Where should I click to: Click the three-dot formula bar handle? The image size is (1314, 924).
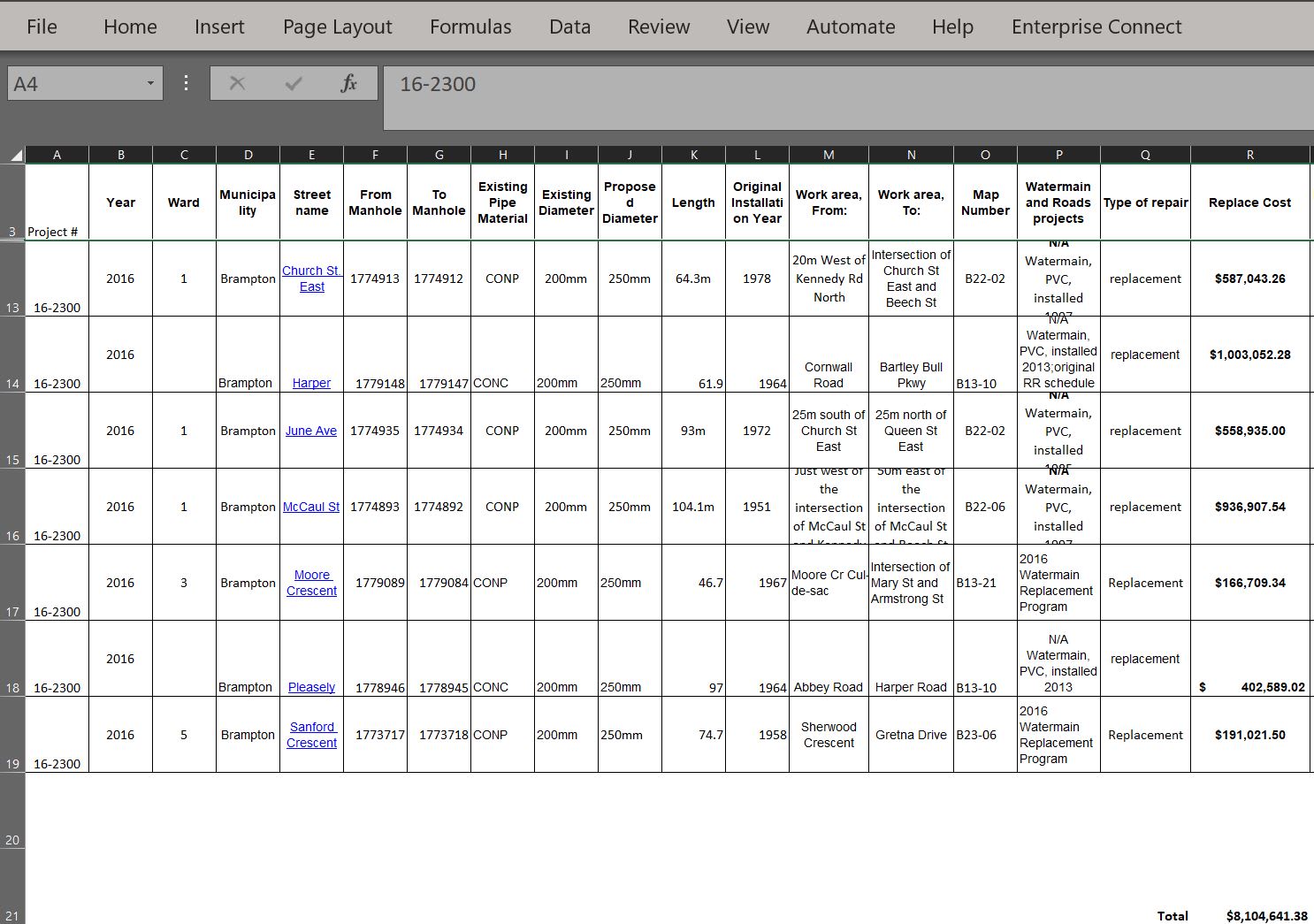186,83
